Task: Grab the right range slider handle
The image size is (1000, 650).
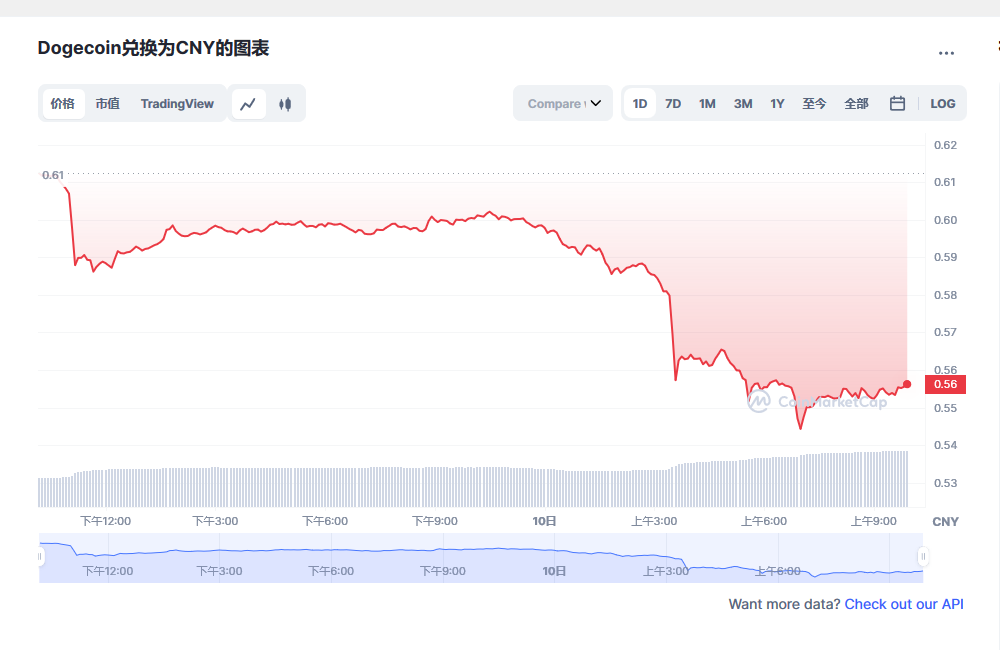Action: click(x=923, y=557)
